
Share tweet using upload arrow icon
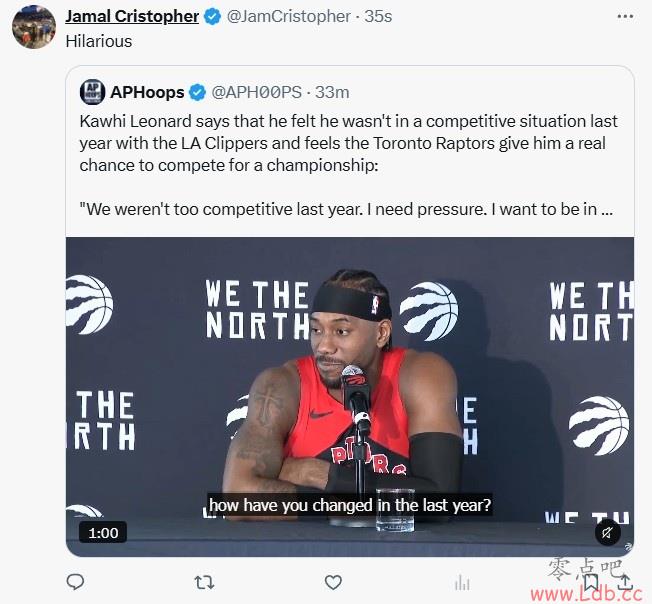[x=625, y=582]
